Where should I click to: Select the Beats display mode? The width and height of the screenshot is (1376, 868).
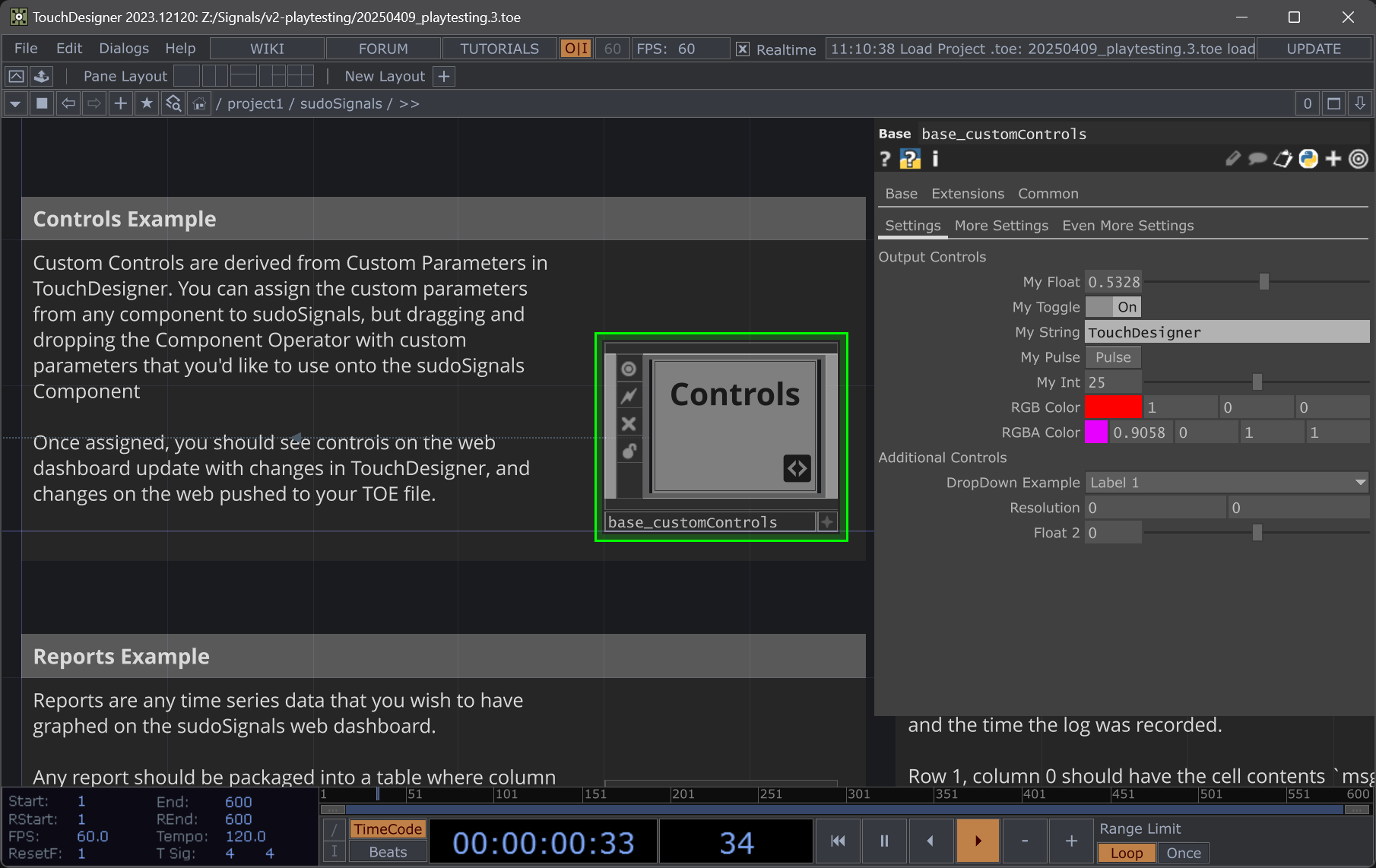click(x=388, y=852)
